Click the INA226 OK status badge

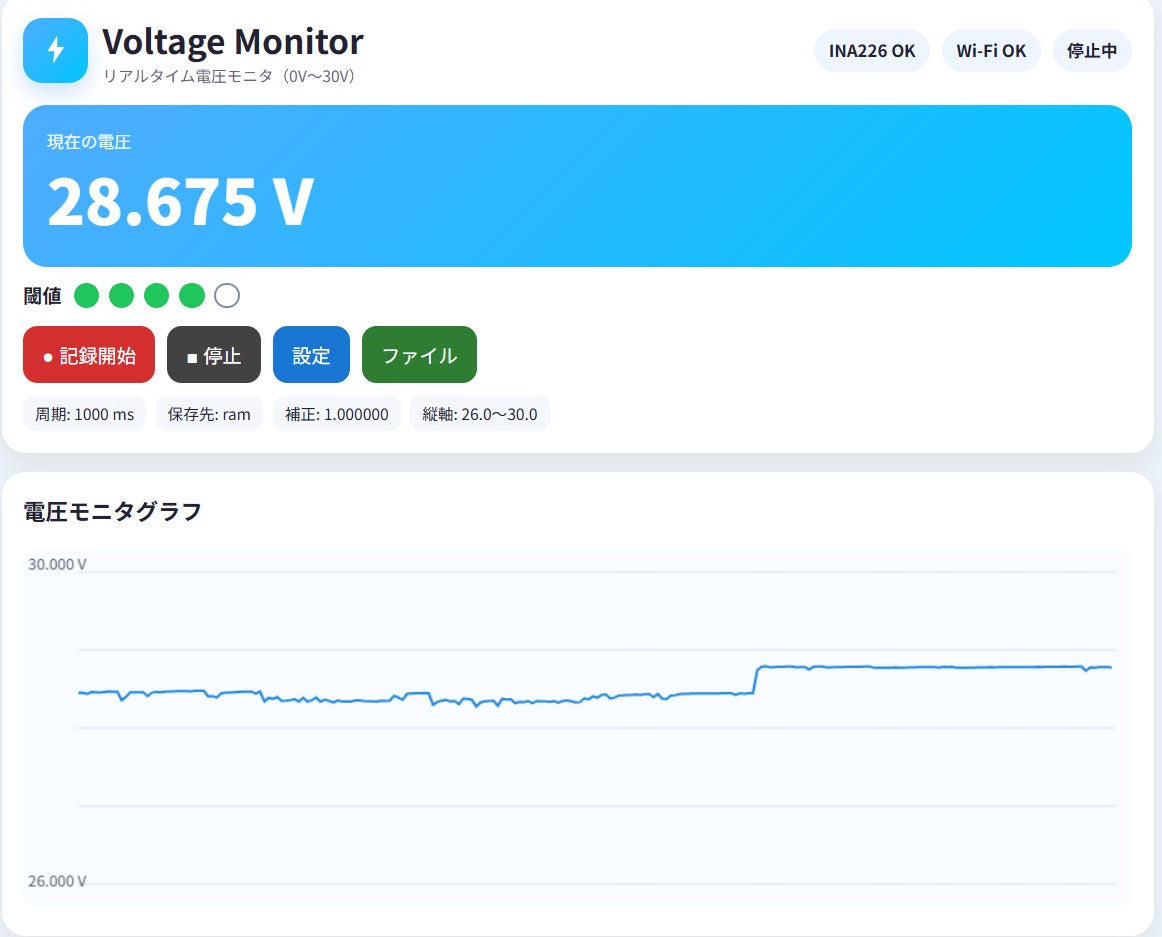pyautogui.click(x=872, y=51)
